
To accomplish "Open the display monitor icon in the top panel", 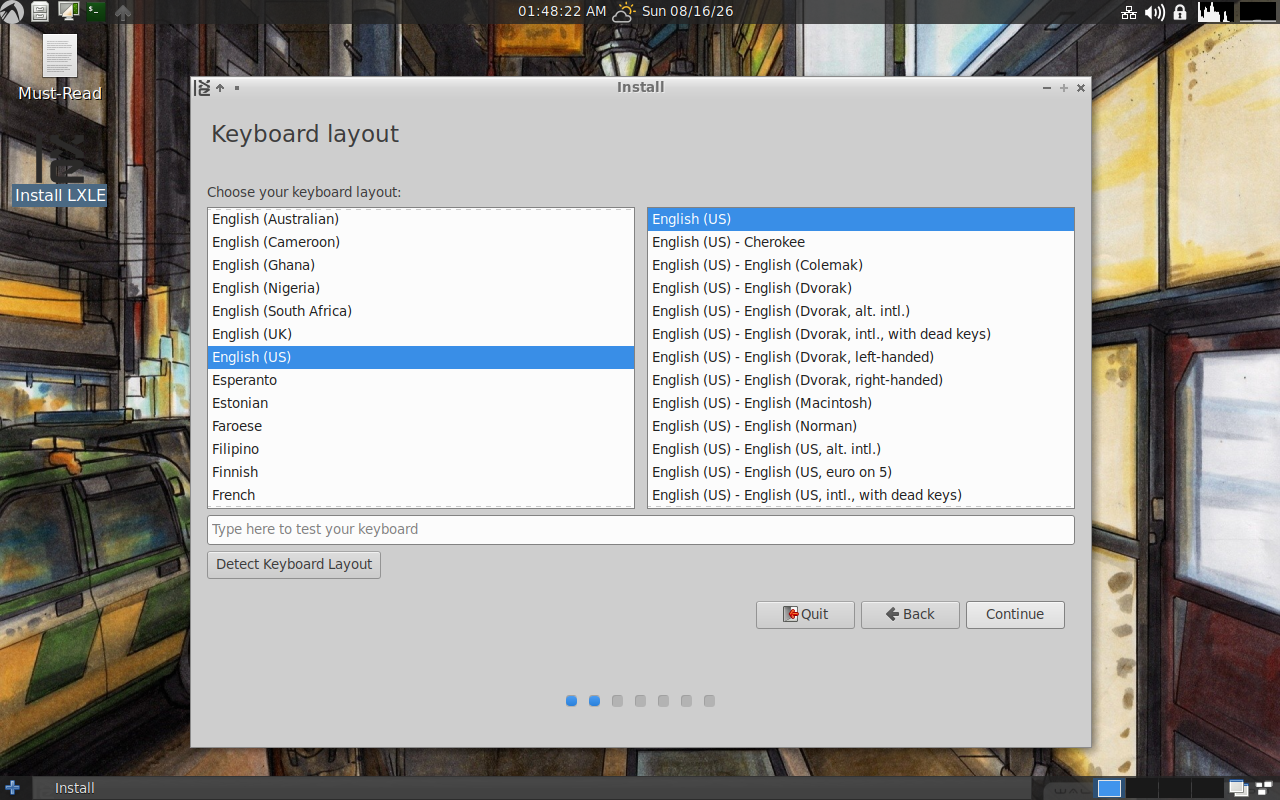I will click(68, 12).
